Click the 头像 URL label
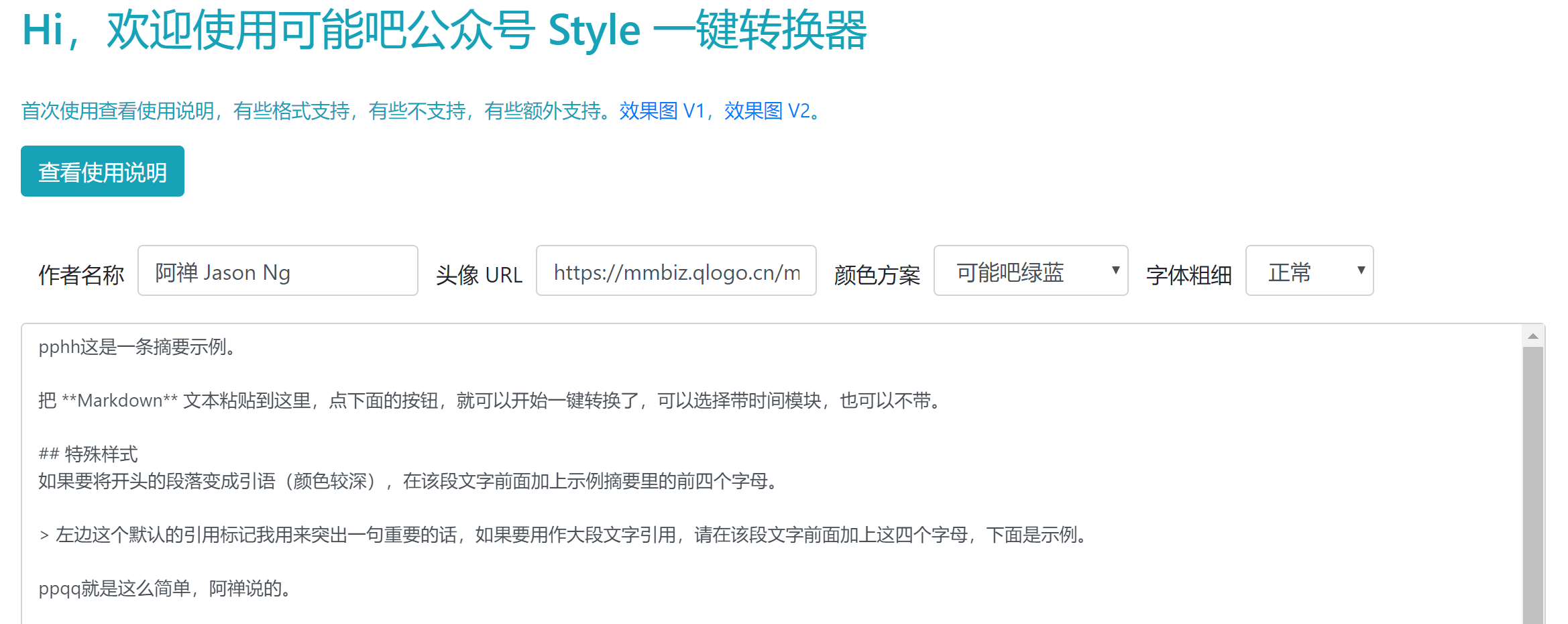The height and width of the screenshot is (624, 1568). click(x=479, y=275)
